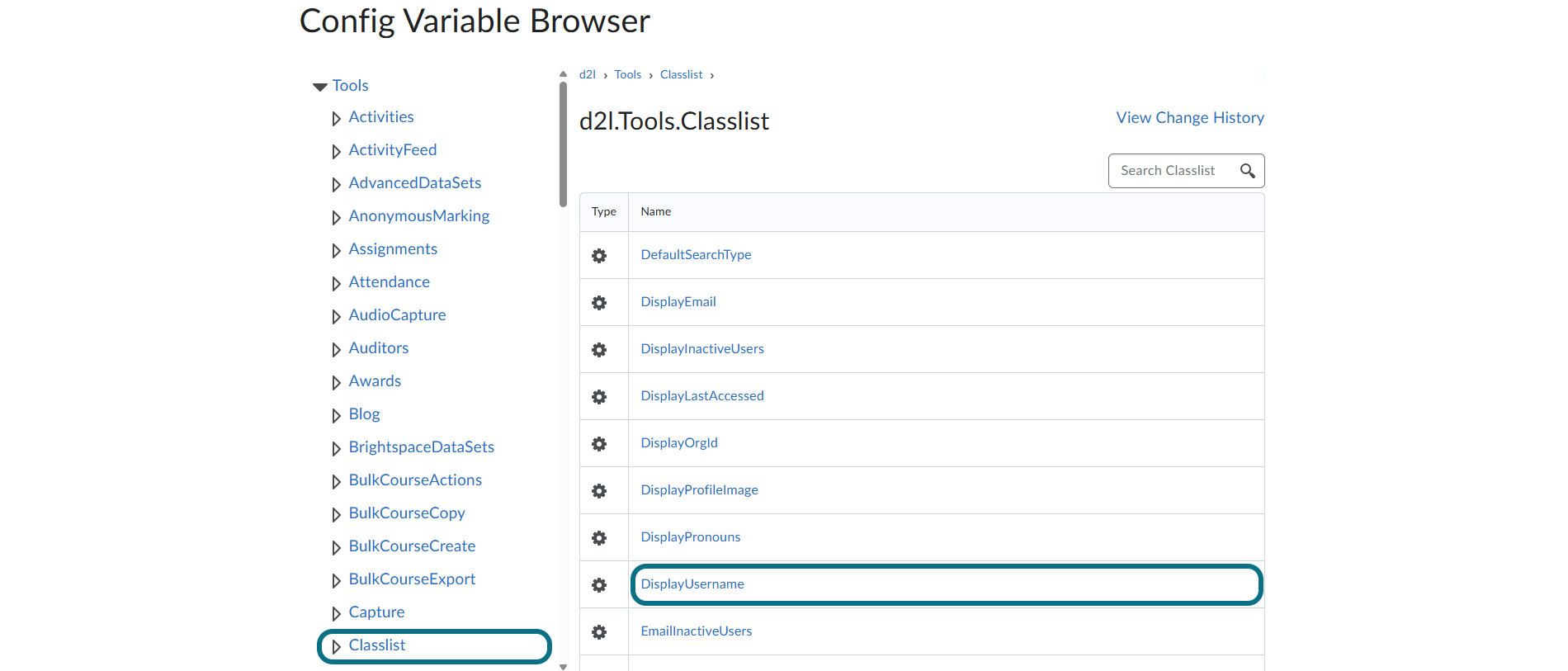Viewport: 1568px width, 671px height.
Task: Expand the ActivityFeed node arrow
Action: tap(336, 152)
